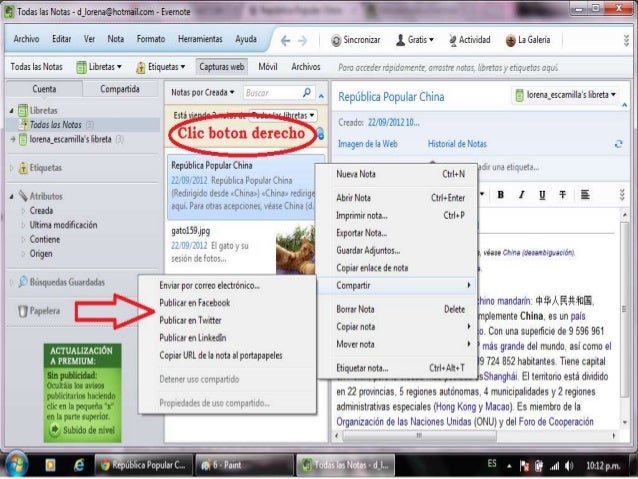Toggle italic formatting in the editor
Image resolution: width=638 pixels, height=479 pixels.
click(521, 195)
